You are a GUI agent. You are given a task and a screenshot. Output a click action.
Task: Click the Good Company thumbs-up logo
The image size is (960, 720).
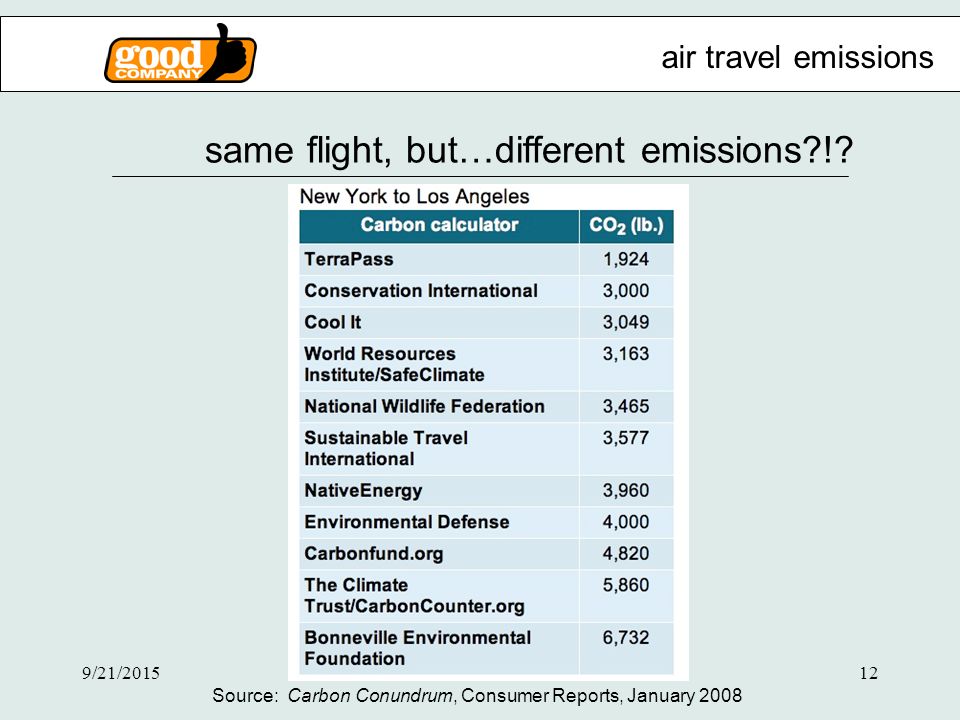tap(180, 54)
